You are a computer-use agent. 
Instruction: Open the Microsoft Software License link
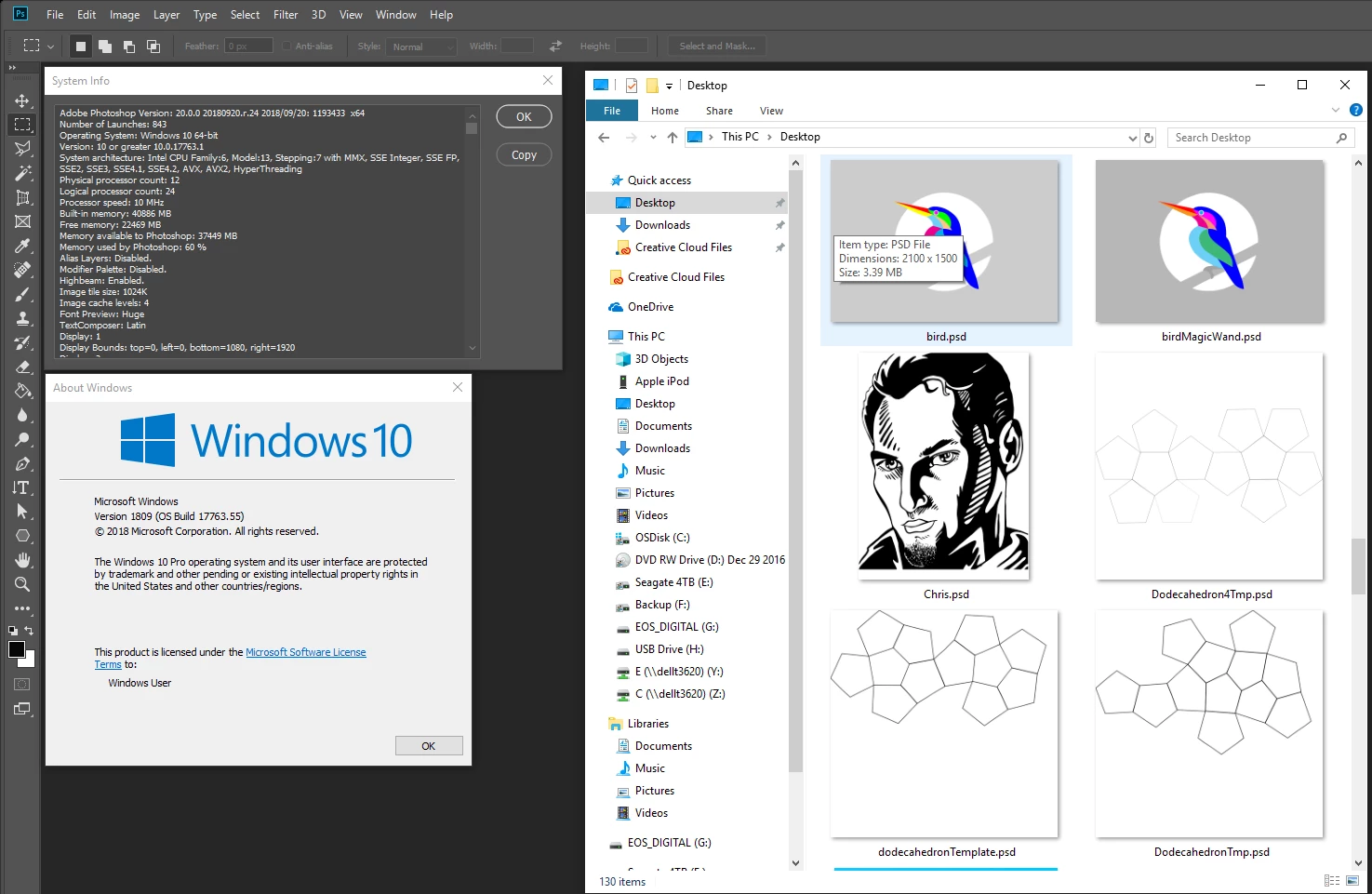point(306,652)
